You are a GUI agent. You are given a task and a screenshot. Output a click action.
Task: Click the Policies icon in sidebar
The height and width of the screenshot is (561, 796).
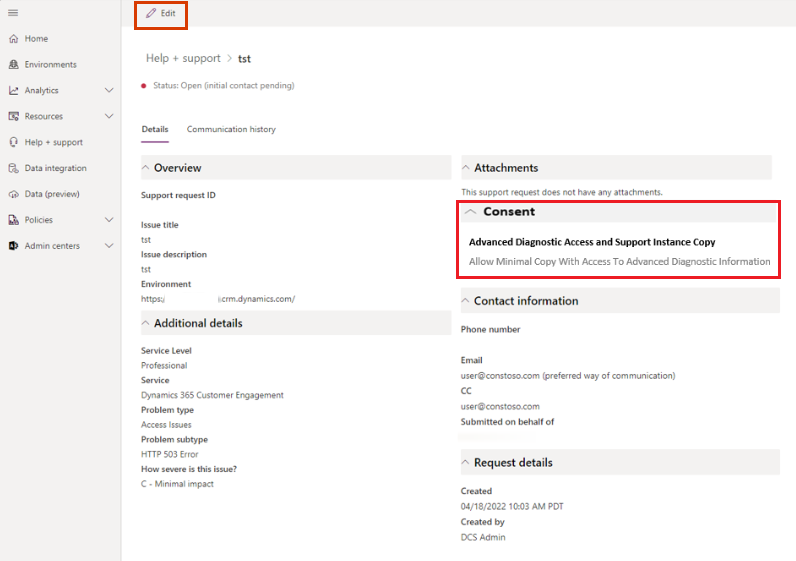tap(14, 220)
